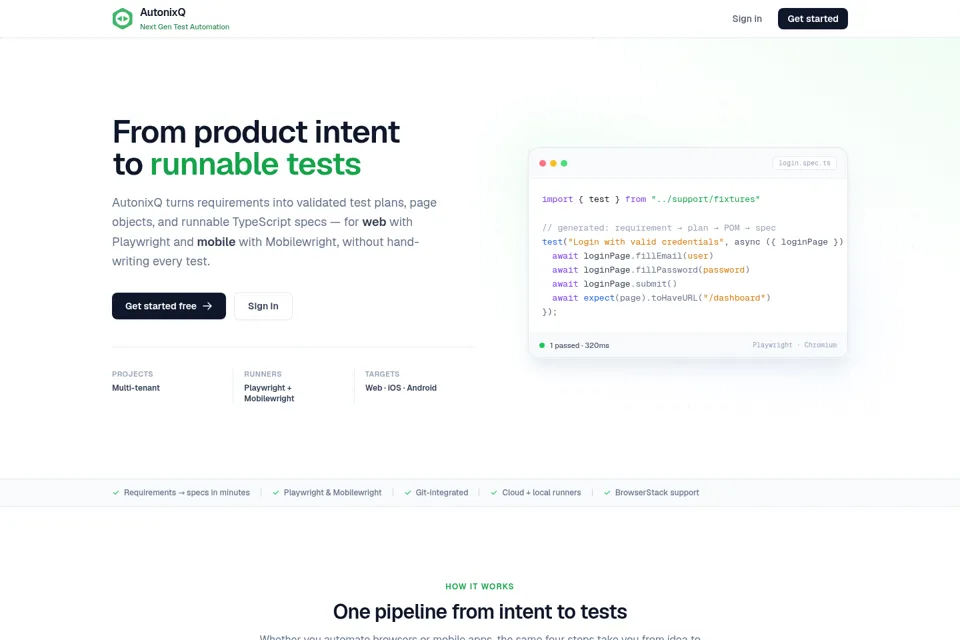Viewport: 960px width, 640px height.
Task: Click the green runnable tests headline words
Action: (255, 165)
